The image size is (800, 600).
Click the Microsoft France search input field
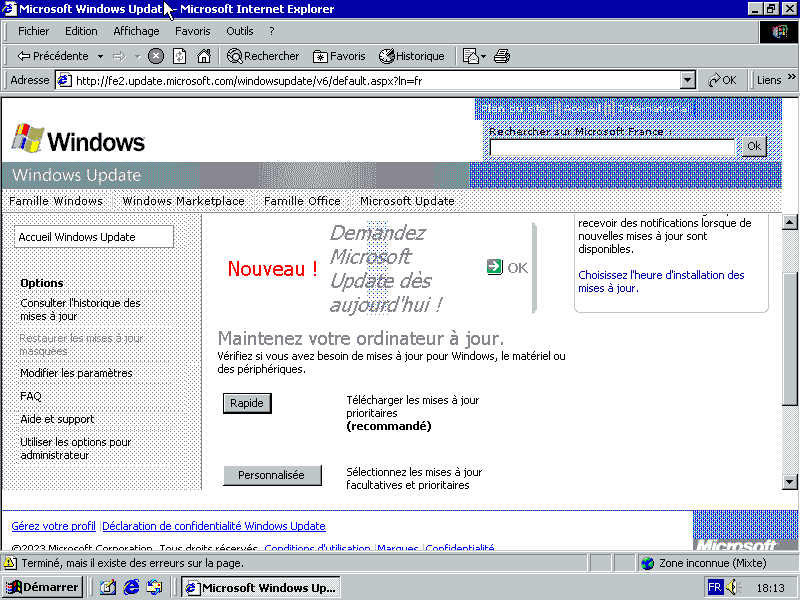point(612,147)
